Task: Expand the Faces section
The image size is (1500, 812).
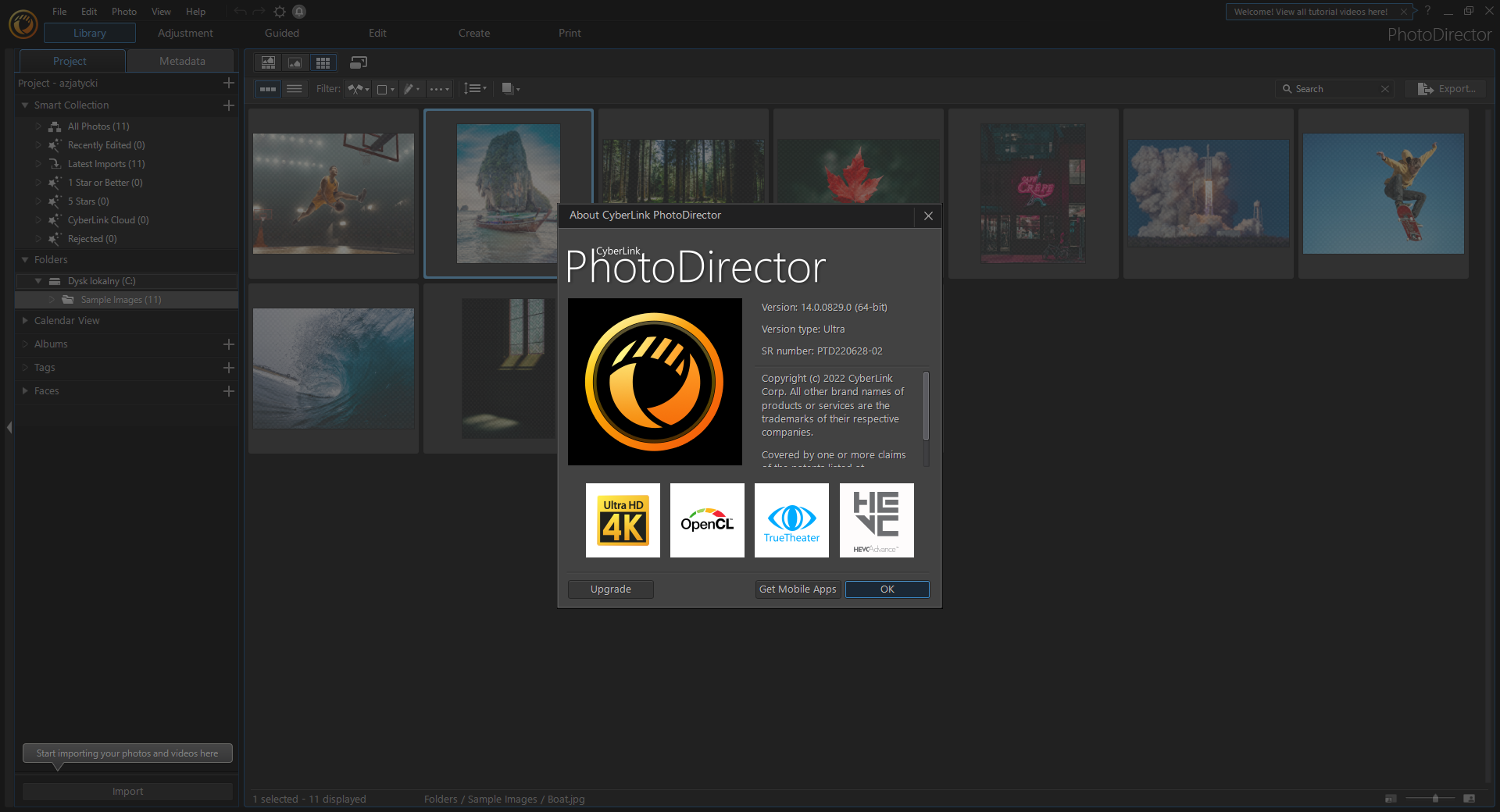Action: click(x=25, y=391)
